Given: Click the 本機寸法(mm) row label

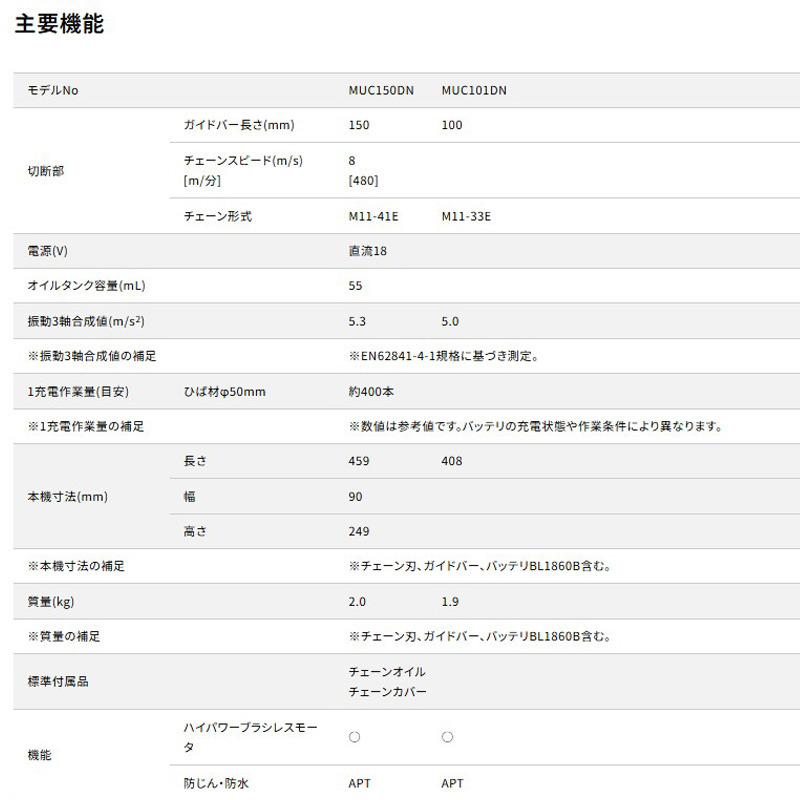Looking at the screenshot, I should pos(67,497).
